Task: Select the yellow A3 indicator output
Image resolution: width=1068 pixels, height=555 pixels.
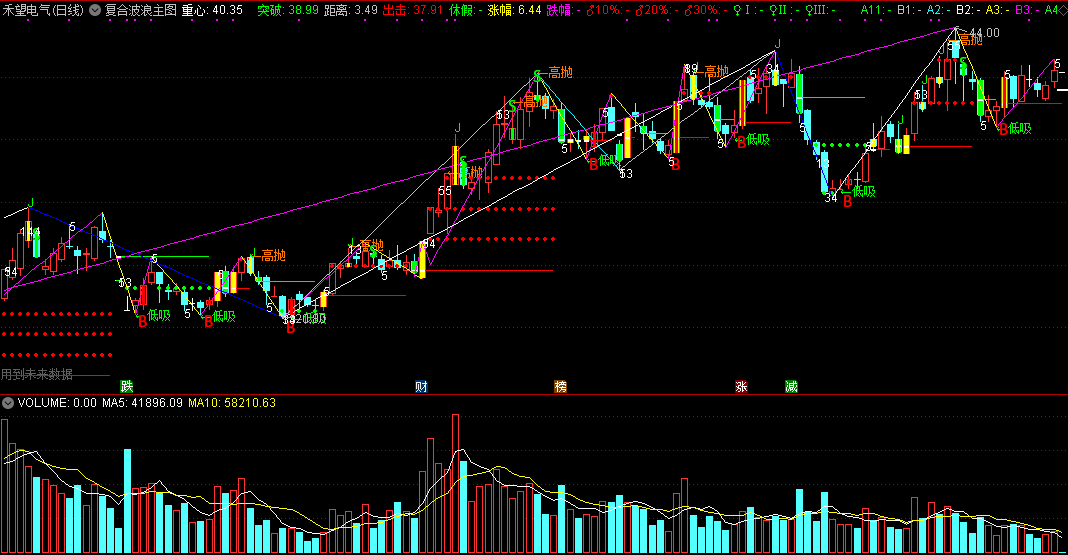Action: [997, 10]
